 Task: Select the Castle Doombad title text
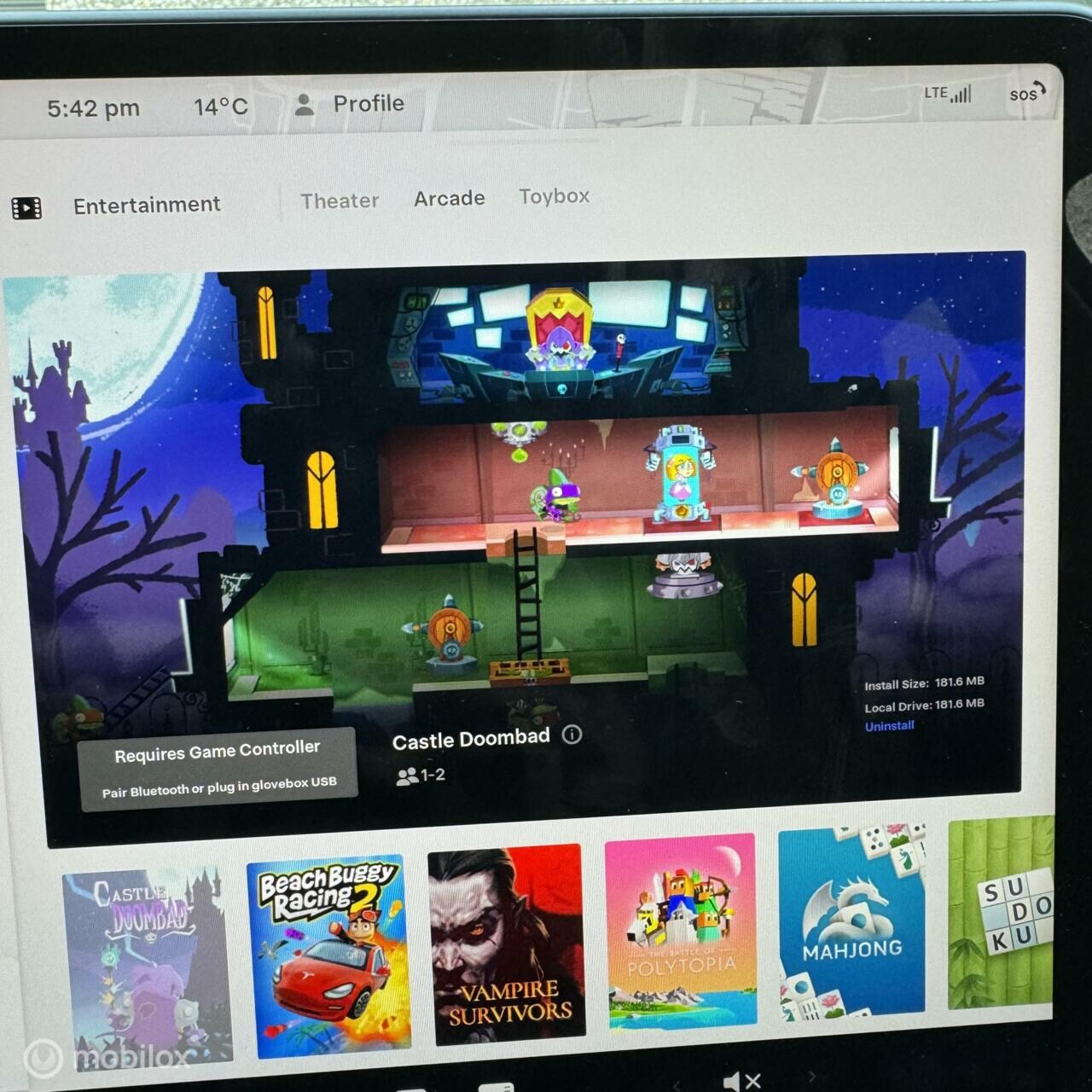point(471,740)
